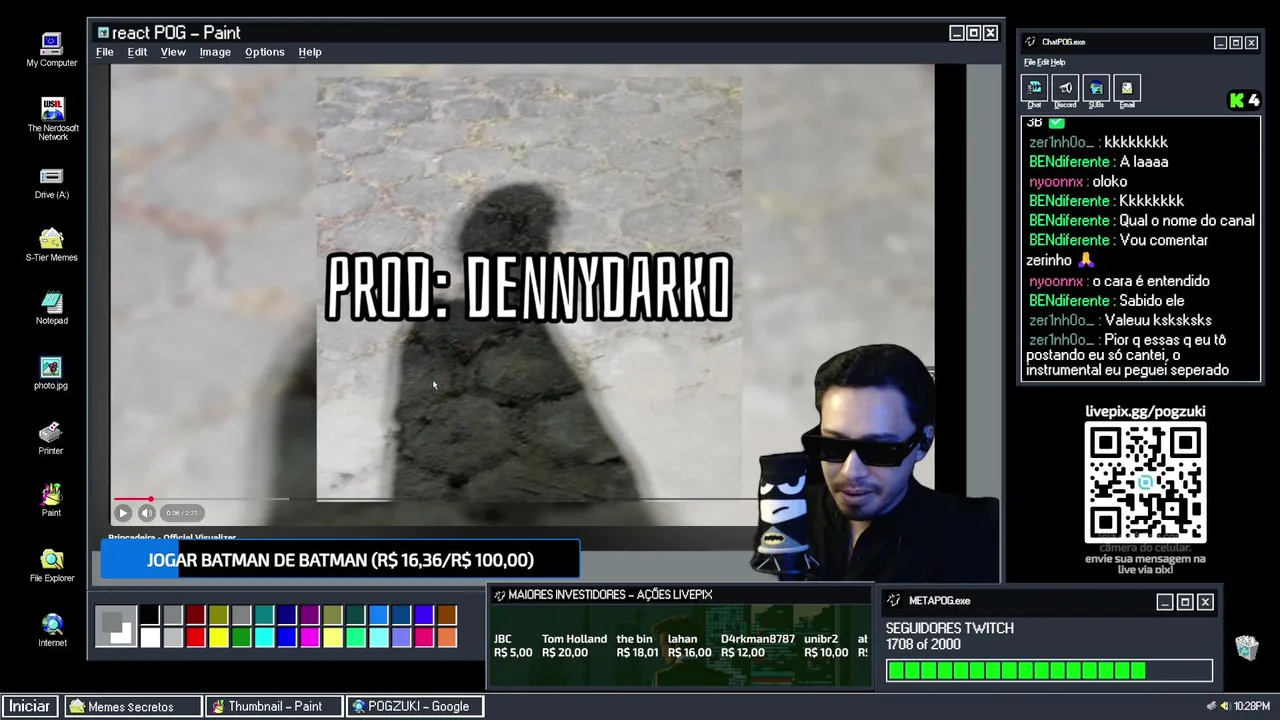Click the SUBs icon in ChatPOG
The height and width of the screenshot is (720, 1280).
(x=1096, y=89)
